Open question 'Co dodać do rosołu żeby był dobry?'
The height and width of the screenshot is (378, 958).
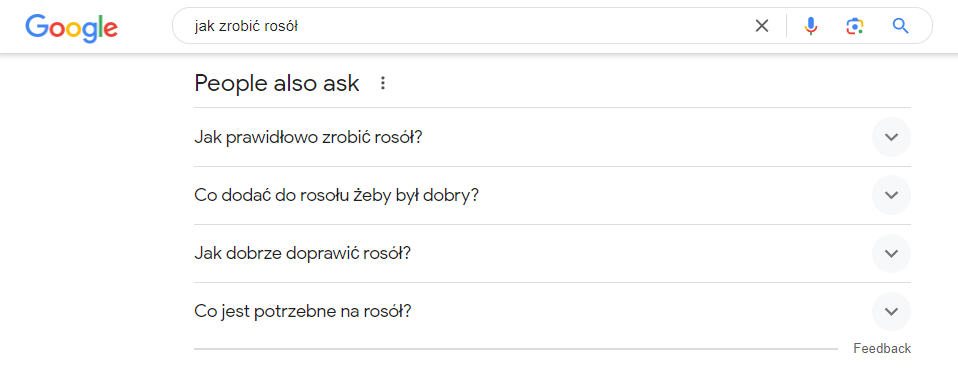[x=336, y=195]
